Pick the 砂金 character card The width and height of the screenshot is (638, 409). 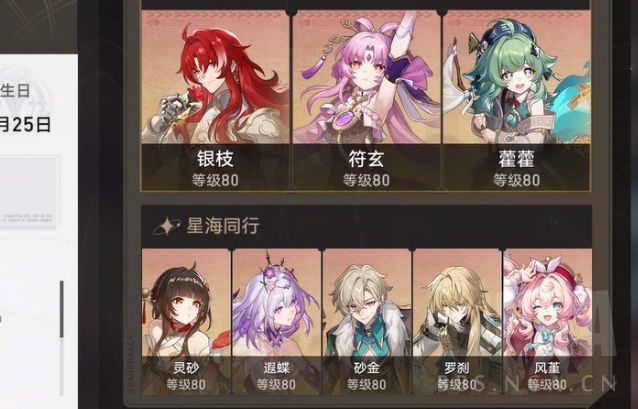pos(367,322)
